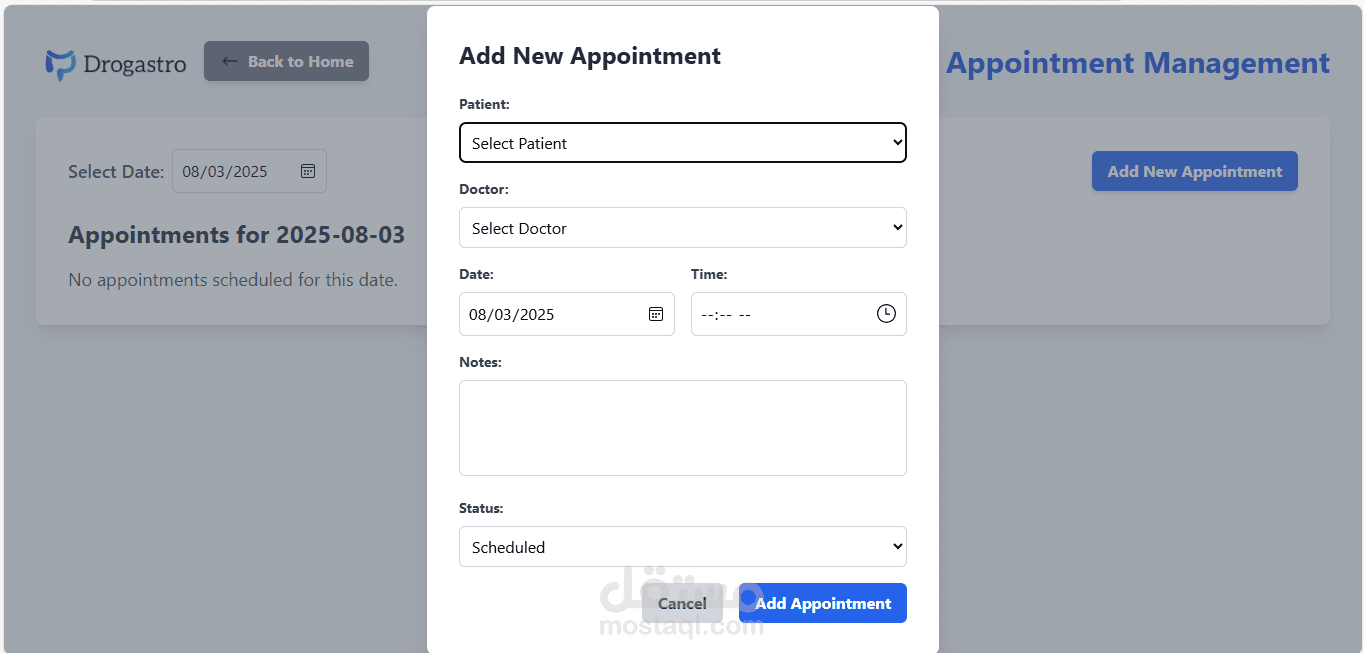Click the Select Patient combo box text
This screenshot has height=653, width=1364.
(519, 143)
